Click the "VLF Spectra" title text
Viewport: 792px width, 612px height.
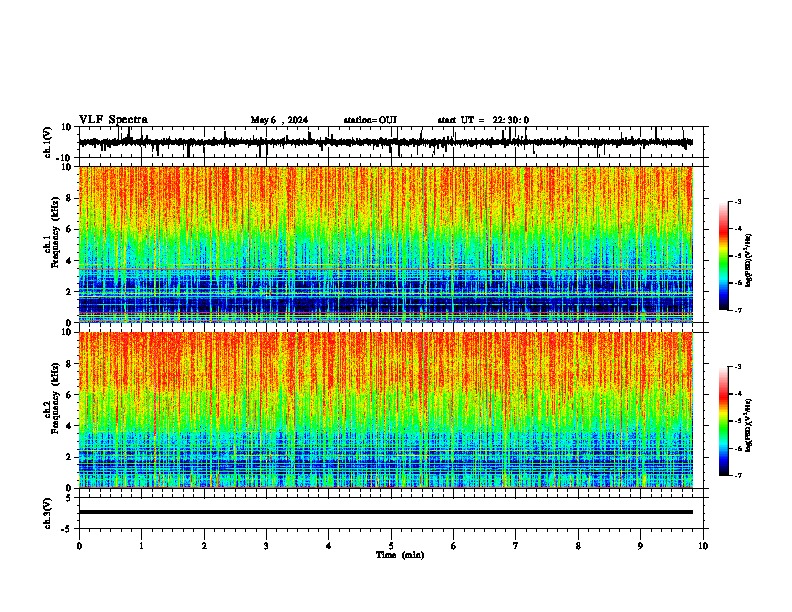click(x=113, y=120)
